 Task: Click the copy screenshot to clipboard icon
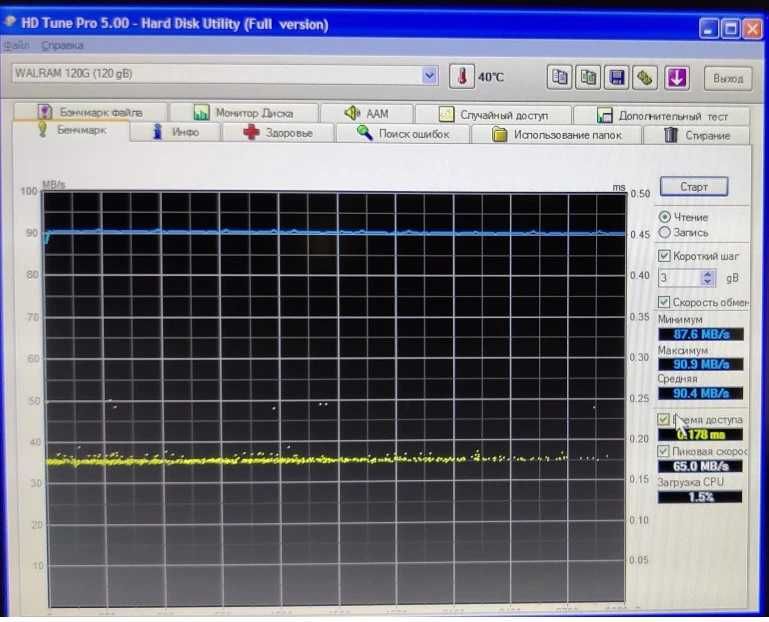click(x=590, y=77)
